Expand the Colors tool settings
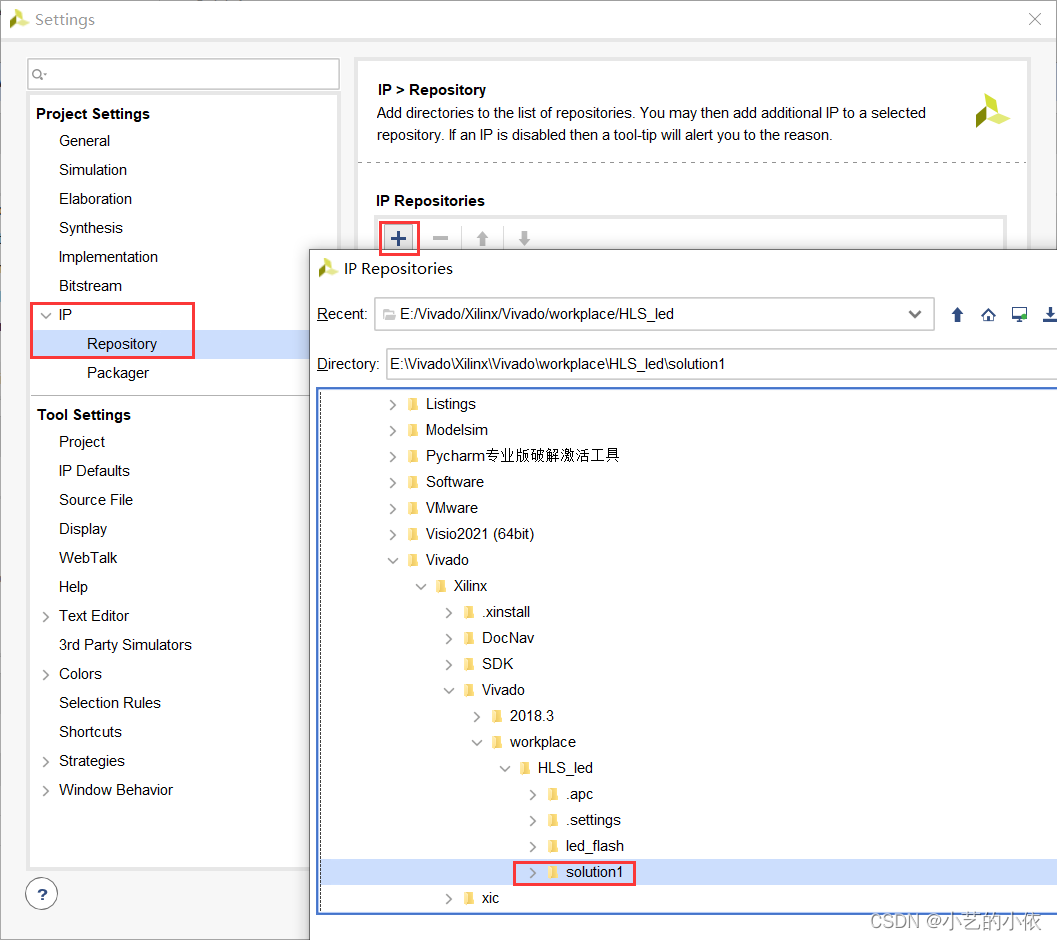The image size is (1057, 940). click(x=46, y=674)
